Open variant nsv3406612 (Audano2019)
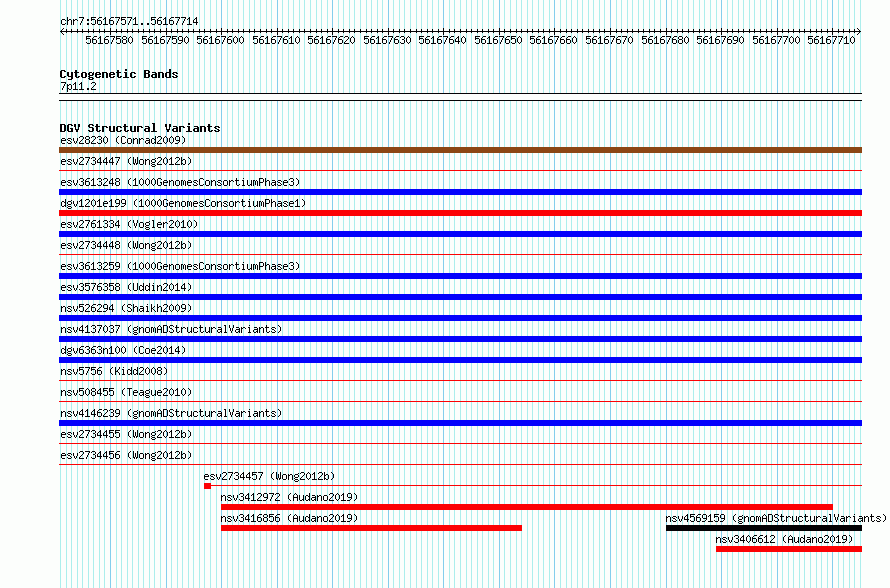Viewport: 890px width, 588px height. coord(784,539)
